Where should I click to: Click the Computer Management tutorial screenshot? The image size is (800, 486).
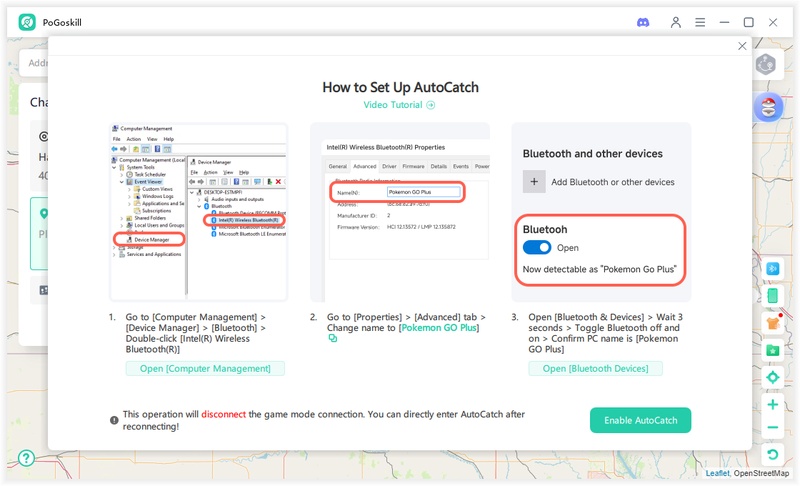click(198, 212)
